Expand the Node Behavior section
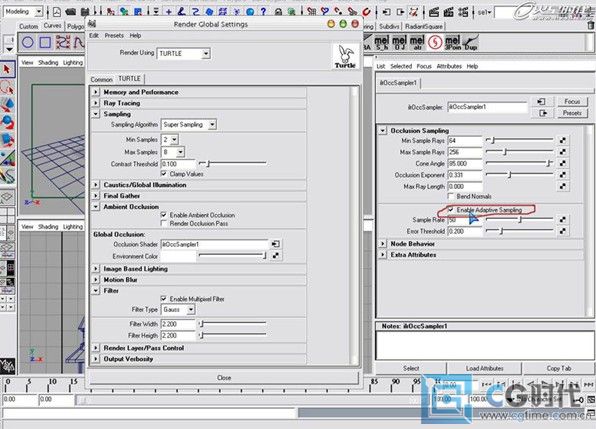 [x=383, y=244]
